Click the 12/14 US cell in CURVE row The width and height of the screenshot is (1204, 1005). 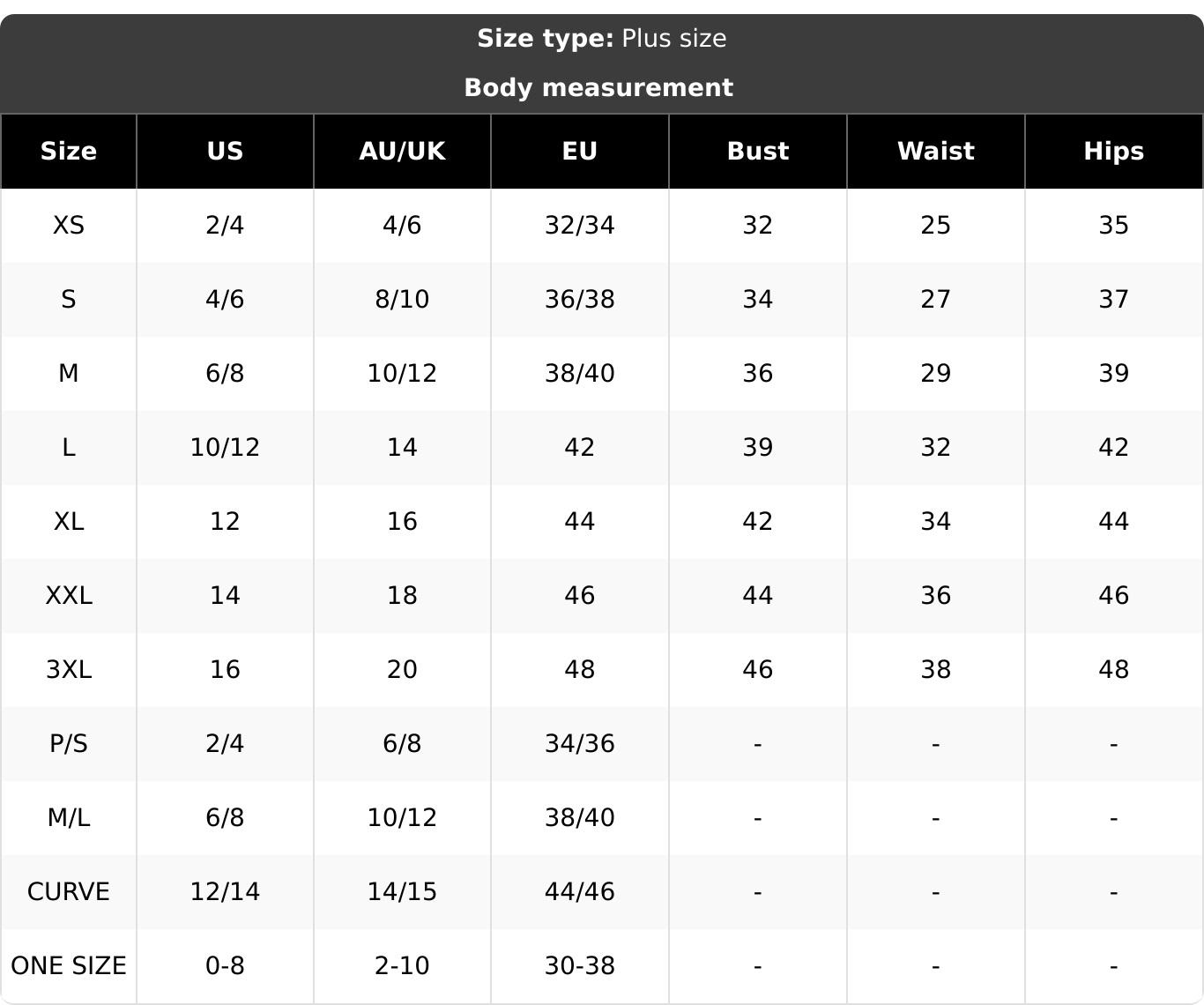(225, 892)
